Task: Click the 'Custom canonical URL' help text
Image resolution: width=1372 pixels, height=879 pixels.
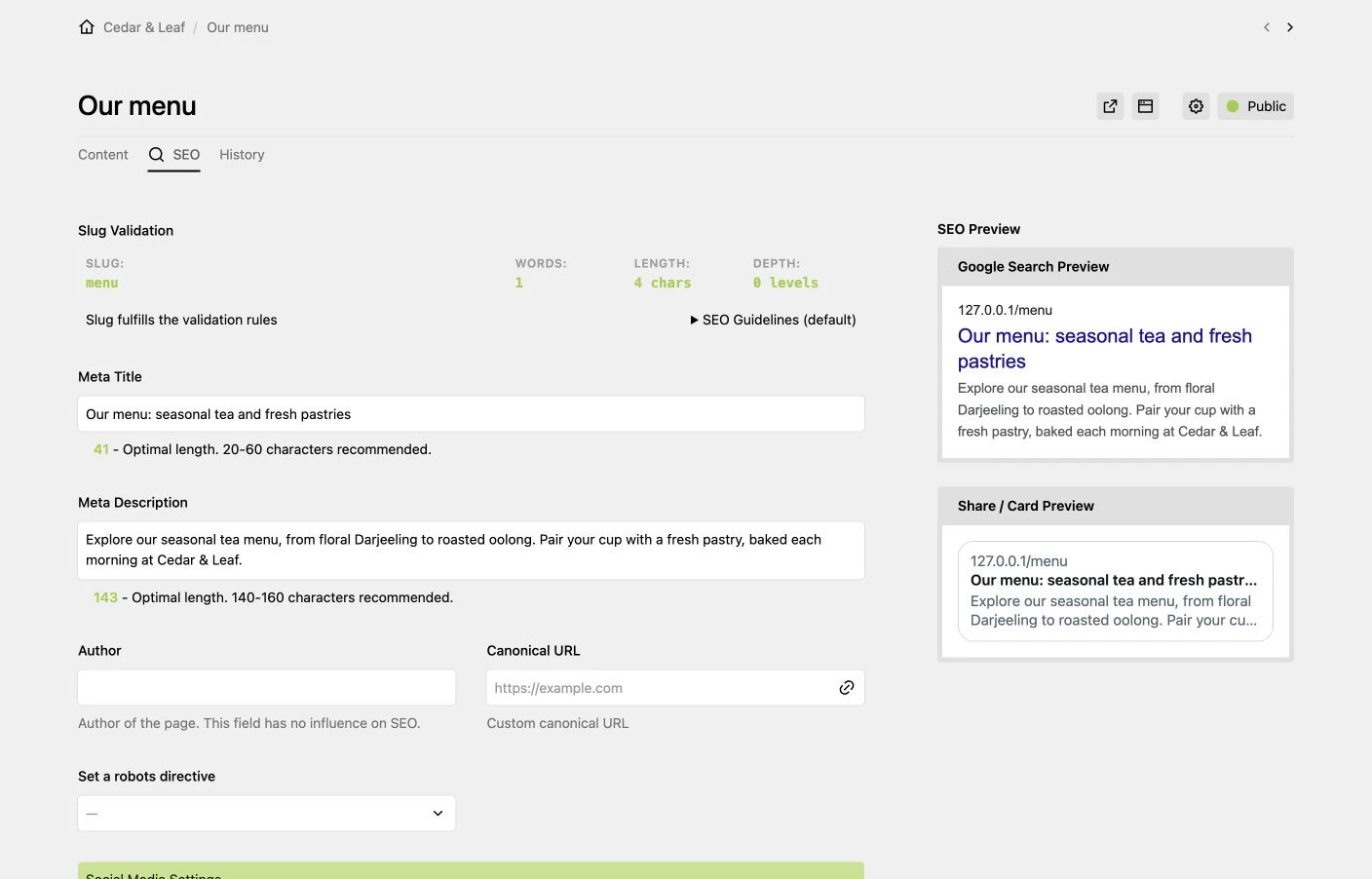Action: click(557, 723)
